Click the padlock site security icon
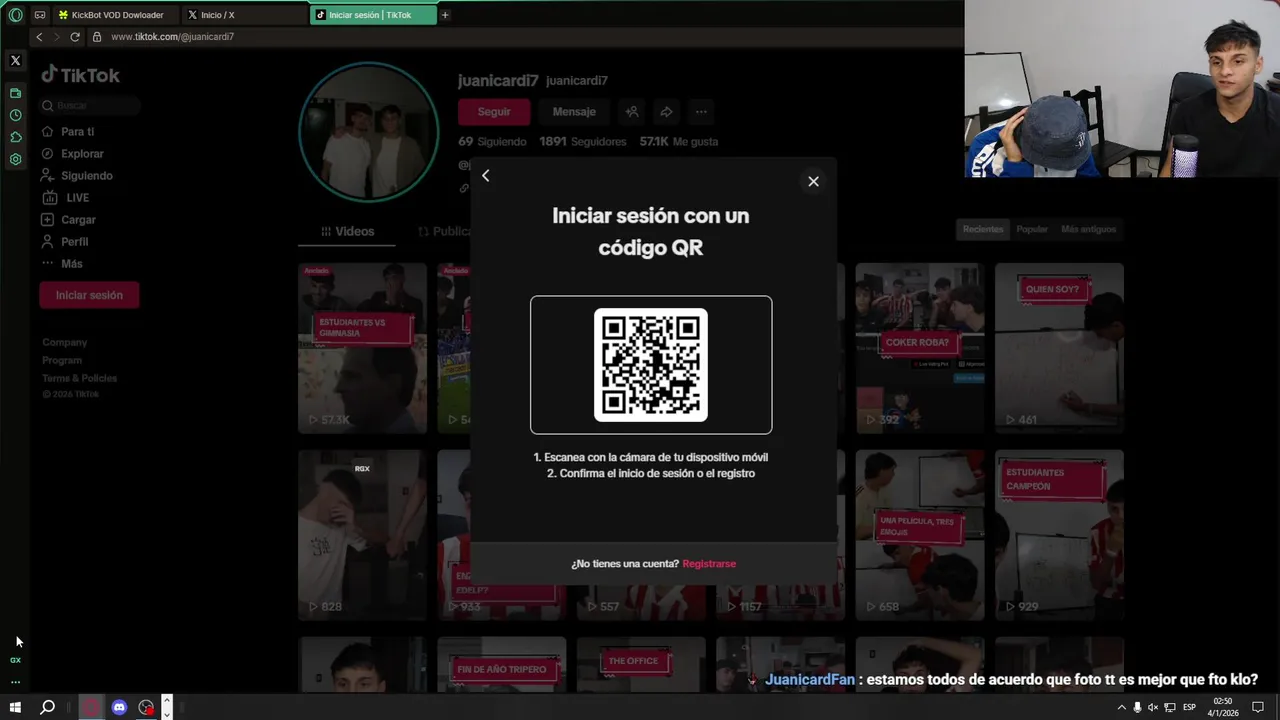This screenshot has height=720, width=1280. point(97,37)
